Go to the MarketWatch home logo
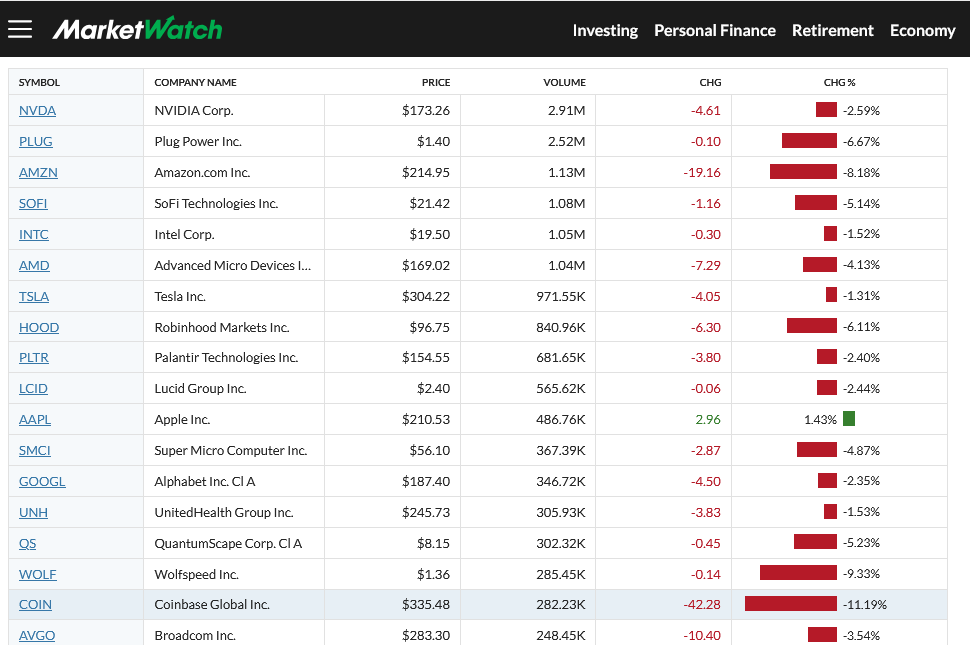 (137, 29)
